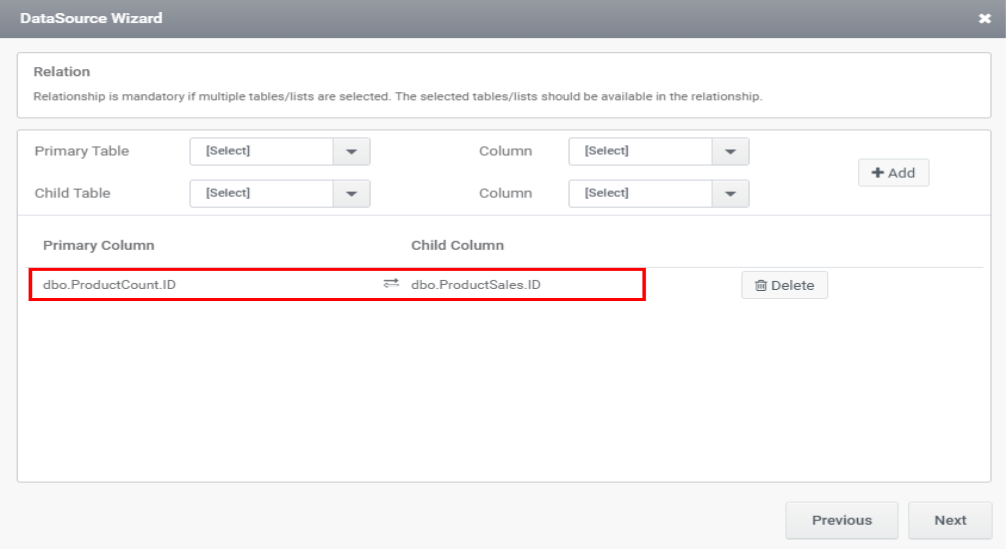The image size is (1008, 549).
Task: Select the dbo.ProductCount.ID primary column entry
Action: [x=110, y=285]
